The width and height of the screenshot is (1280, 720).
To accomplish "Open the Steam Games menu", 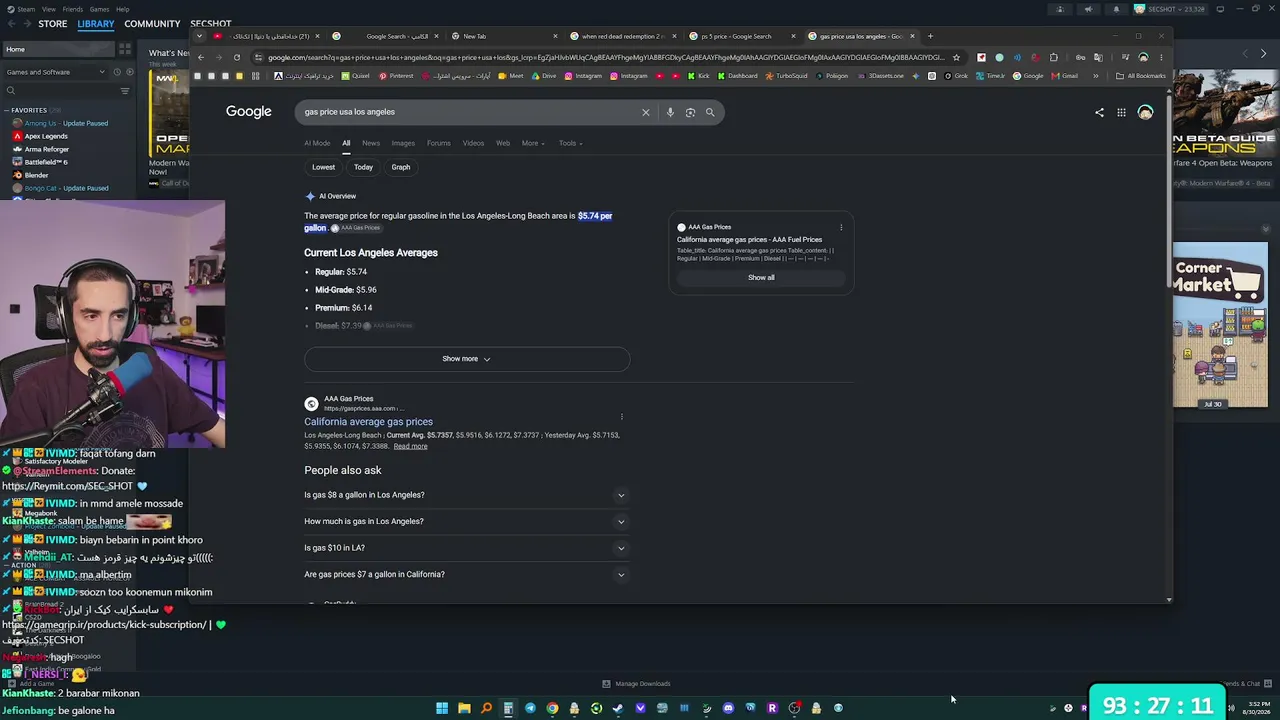I will (99, 9).
